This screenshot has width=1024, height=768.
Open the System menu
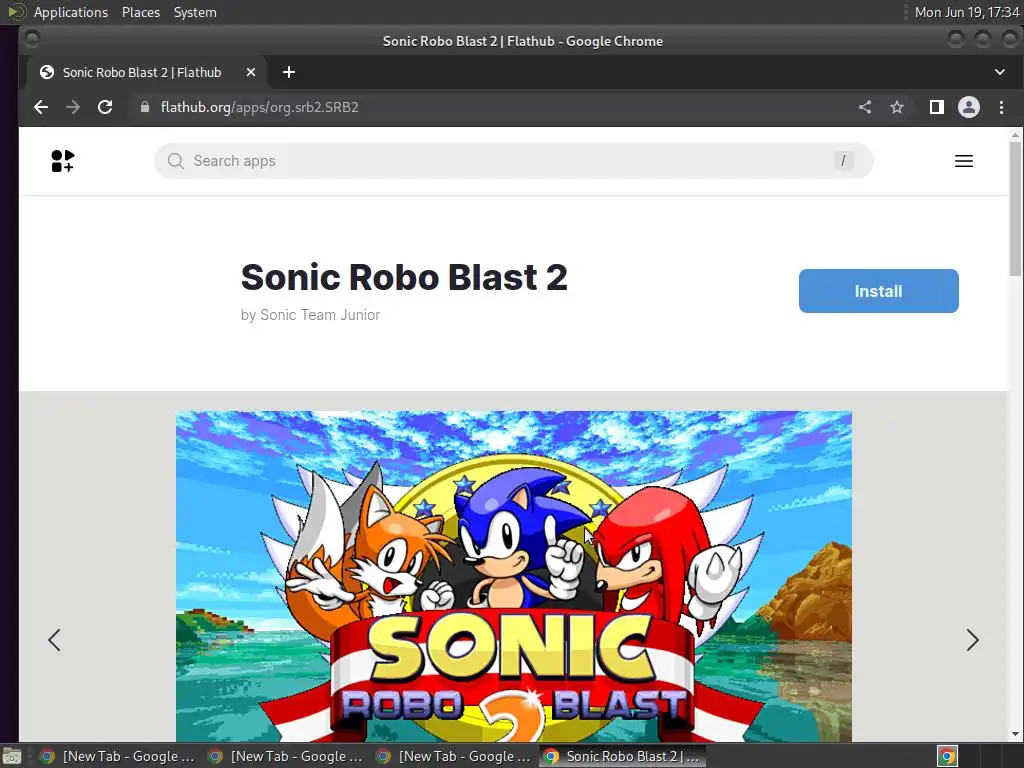click(195, 12)
